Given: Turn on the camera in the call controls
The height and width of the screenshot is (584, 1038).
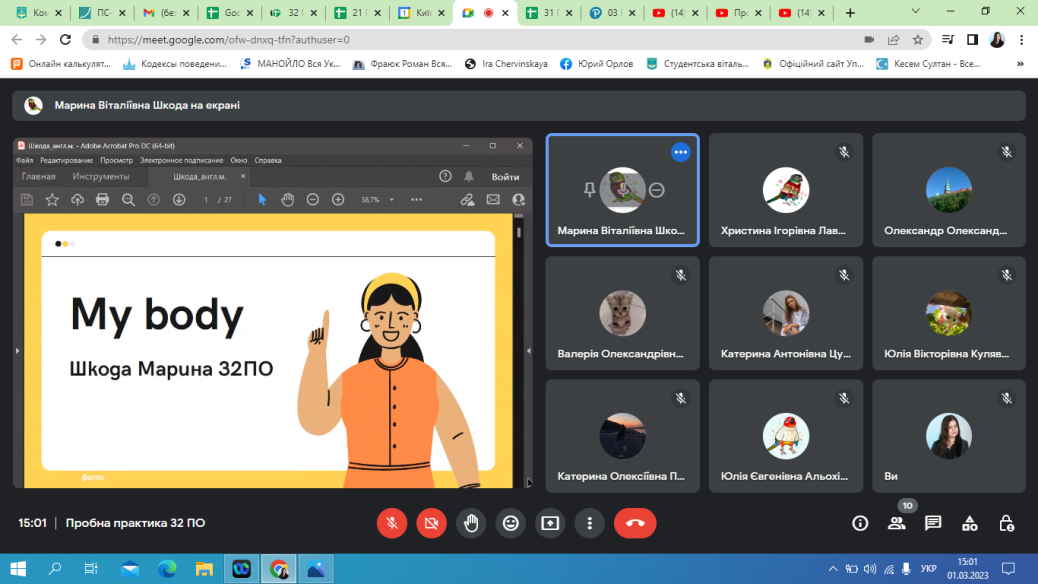Looking at the screenshot, I should tap(432, 523).
